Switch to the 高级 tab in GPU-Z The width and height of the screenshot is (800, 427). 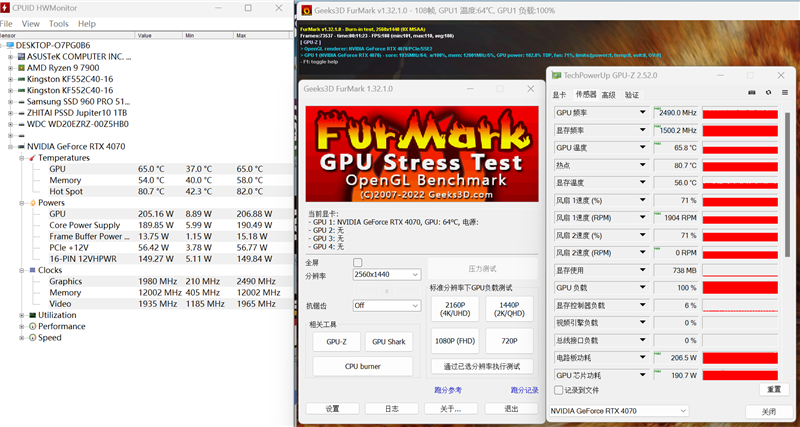tap(606, 94)
